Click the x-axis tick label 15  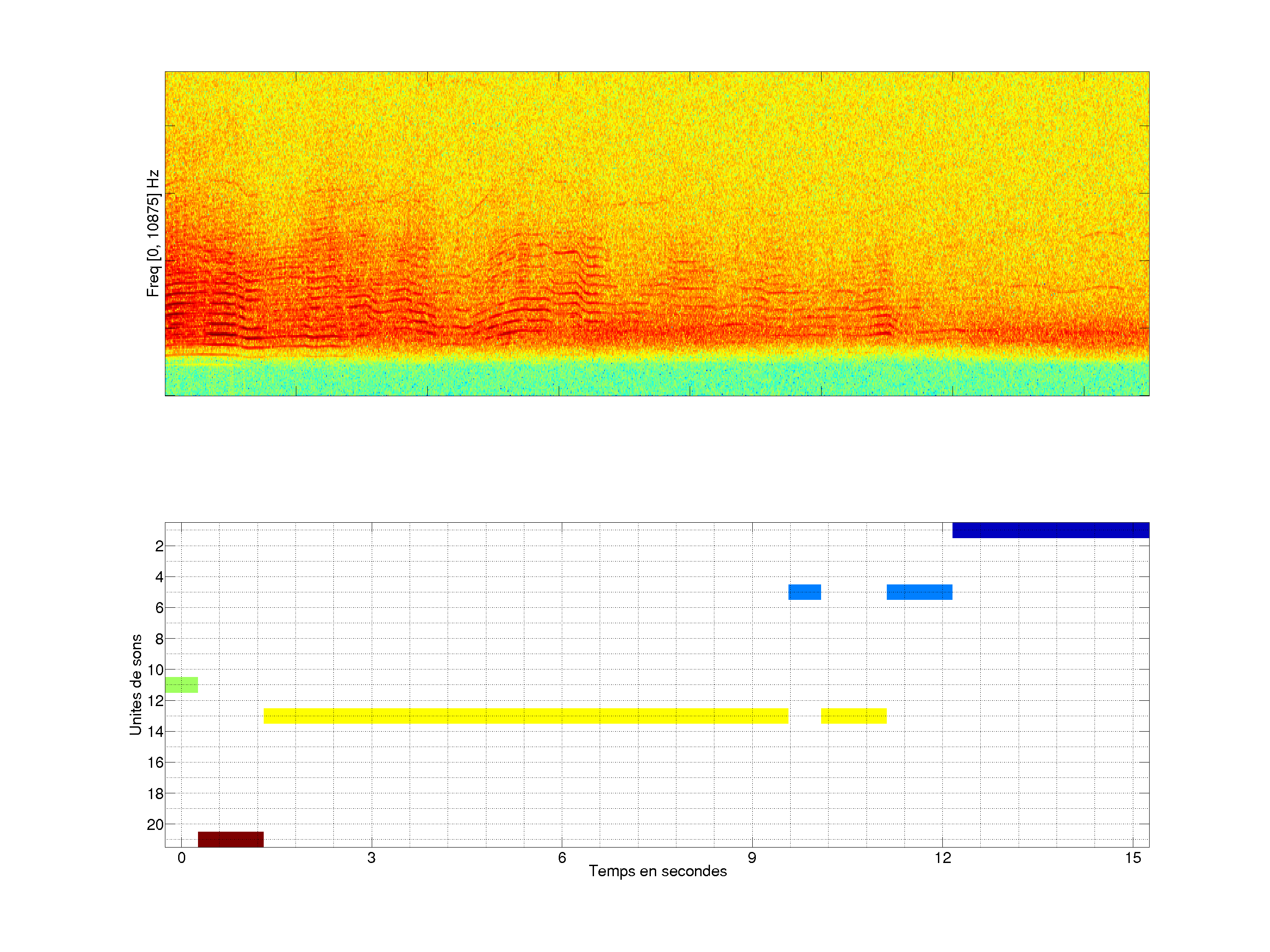1132,858
